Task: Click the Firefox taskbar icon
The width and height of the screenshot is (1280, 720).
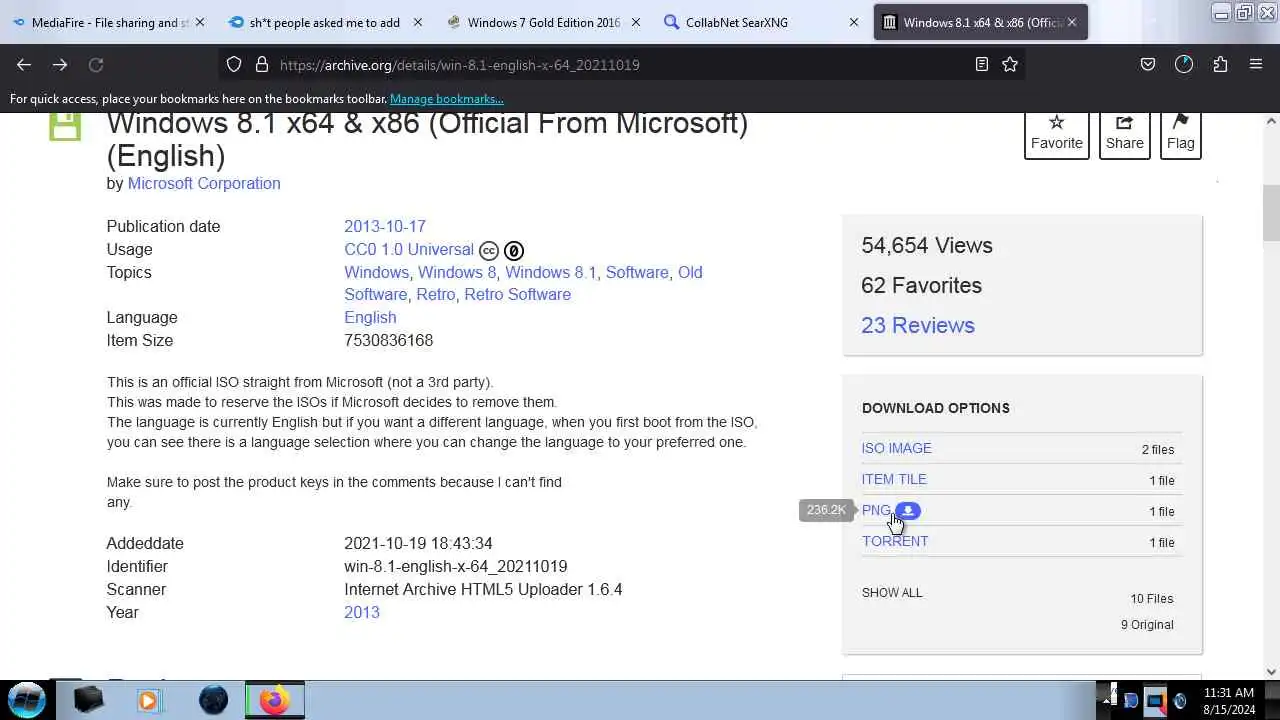Action: [275, 700]
